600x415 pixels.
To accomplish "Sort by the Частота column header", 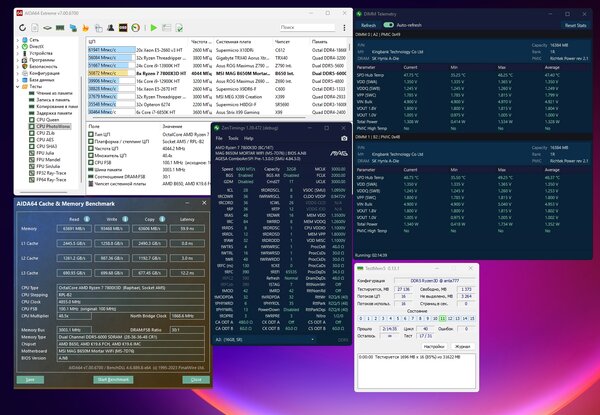I will [x=201, y=41].
